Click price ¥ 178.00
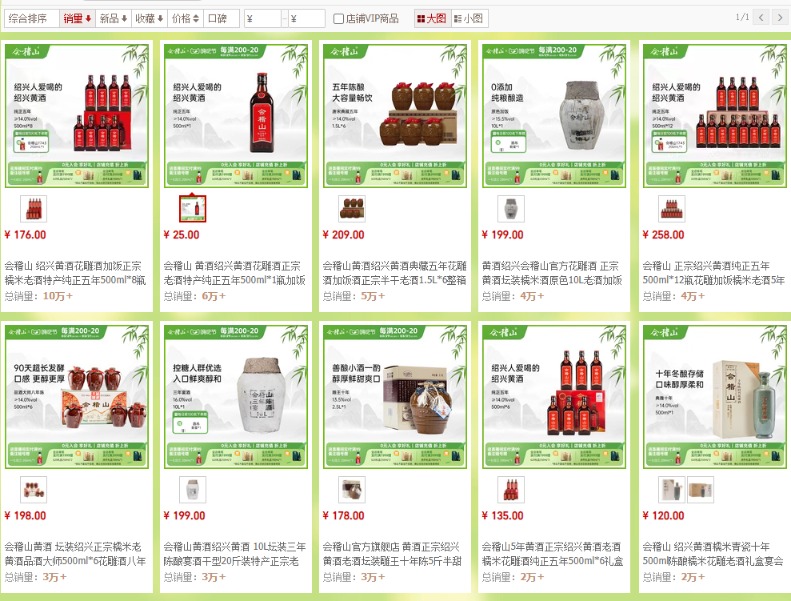The image size is (791, 601). point(344,516)
